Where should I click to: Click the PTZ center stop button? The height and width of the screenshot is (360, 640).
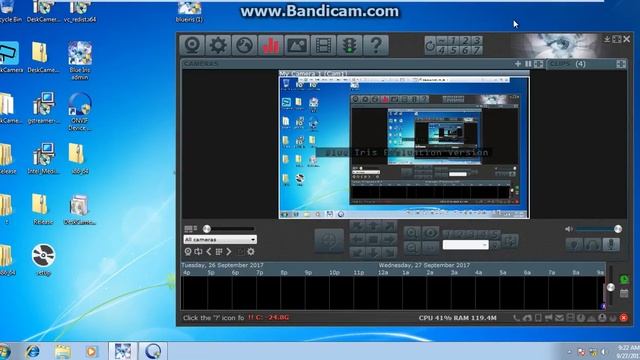(373, 239)
